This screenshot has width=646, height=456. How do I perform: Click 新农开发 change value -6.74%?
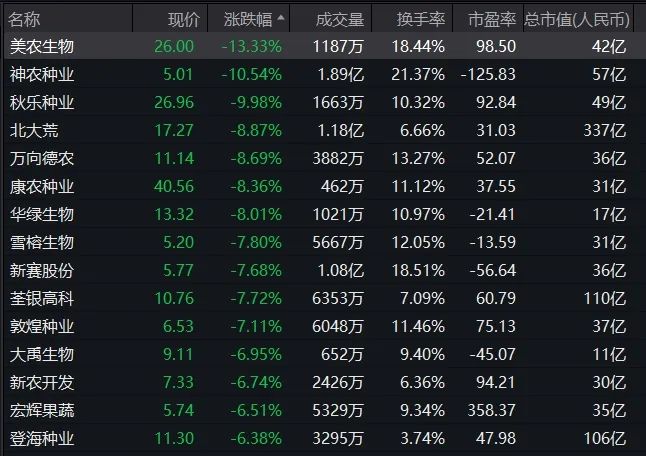[252, 382]
